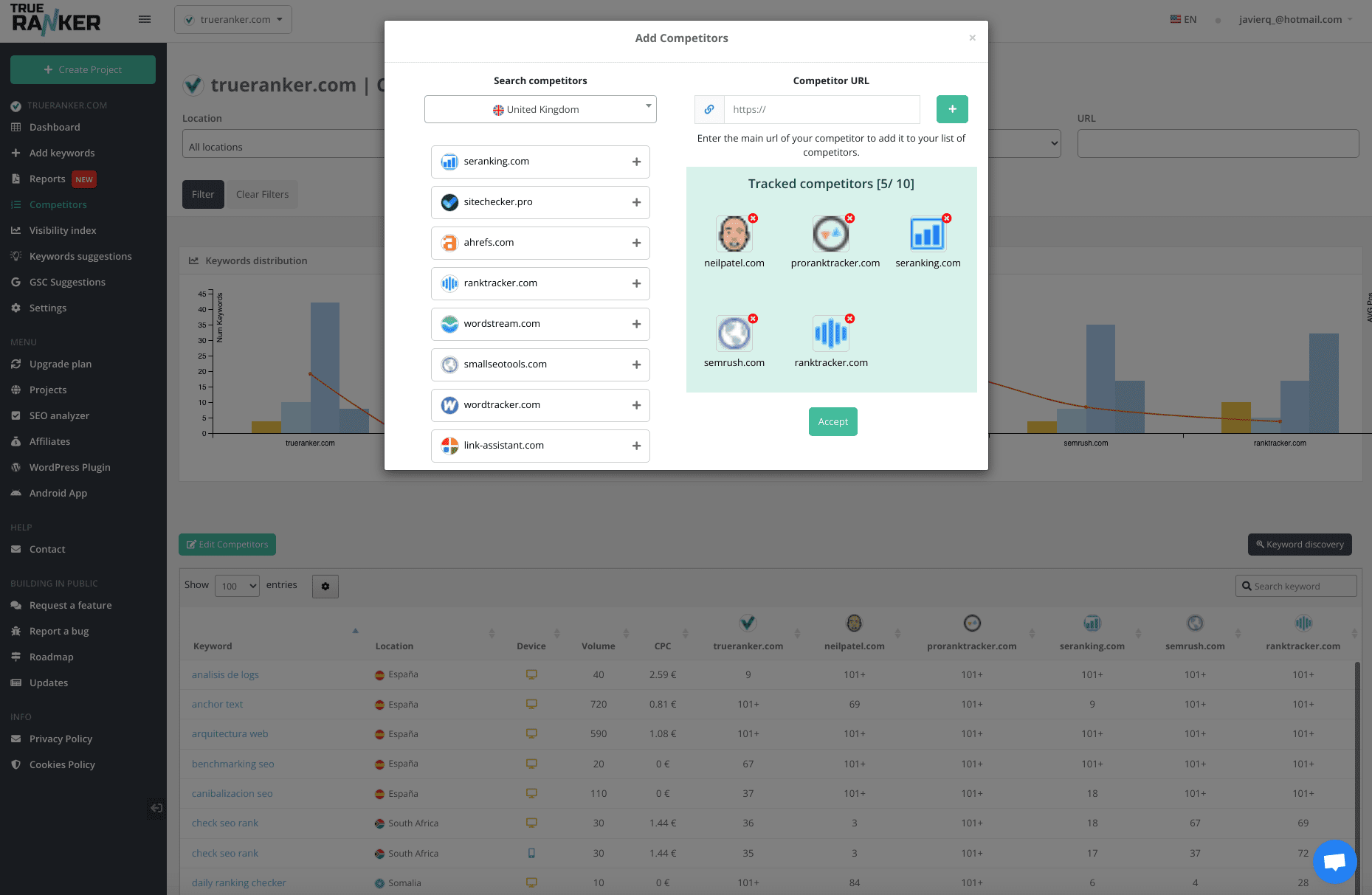The height and width of the screenshot is (895, 1372).
Task: Click the TrueRanker logo
Action: point(55,20)
